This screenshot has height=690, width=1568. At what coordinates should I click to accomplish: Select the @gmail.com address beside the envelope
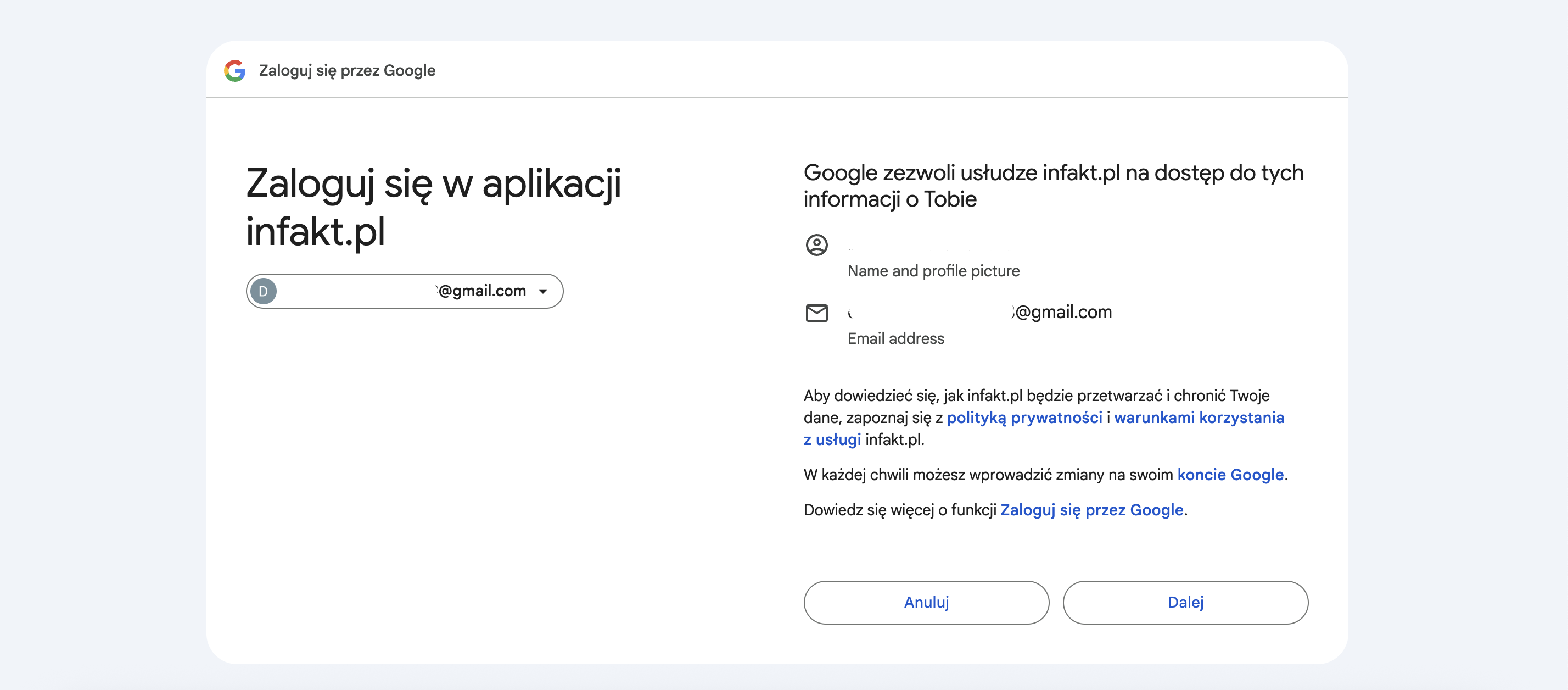pos(979,313)
